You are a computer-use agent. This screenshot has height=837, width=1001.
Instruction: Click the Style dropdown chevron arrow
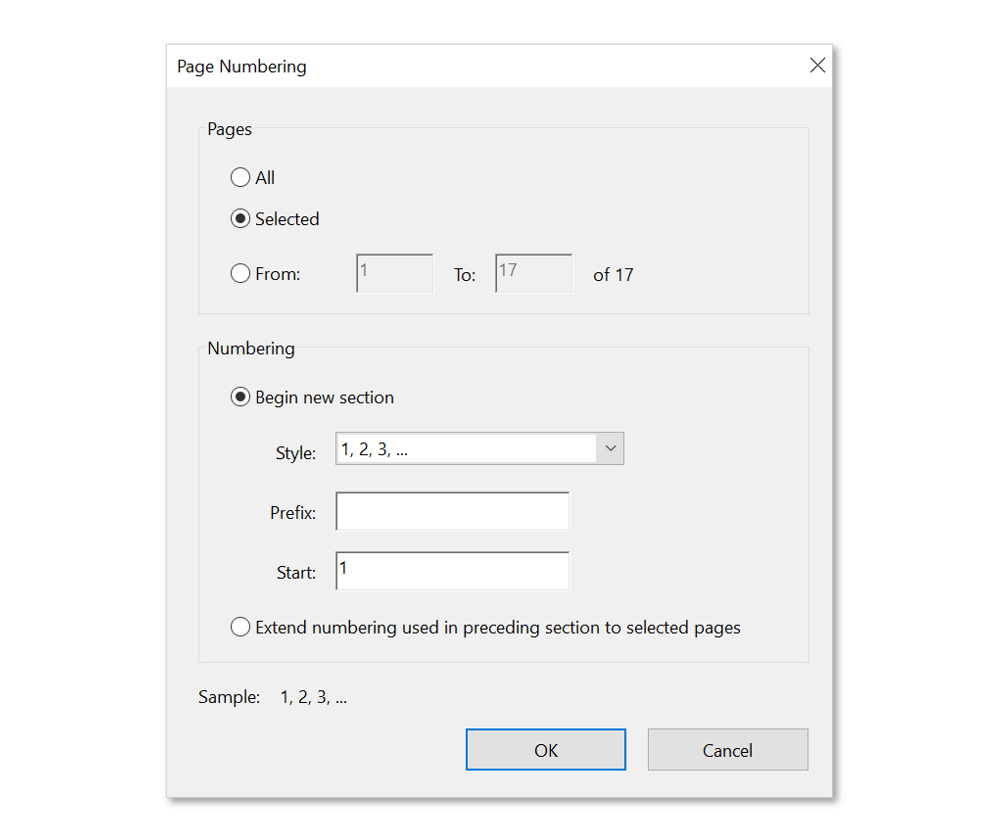click(610, 448)
